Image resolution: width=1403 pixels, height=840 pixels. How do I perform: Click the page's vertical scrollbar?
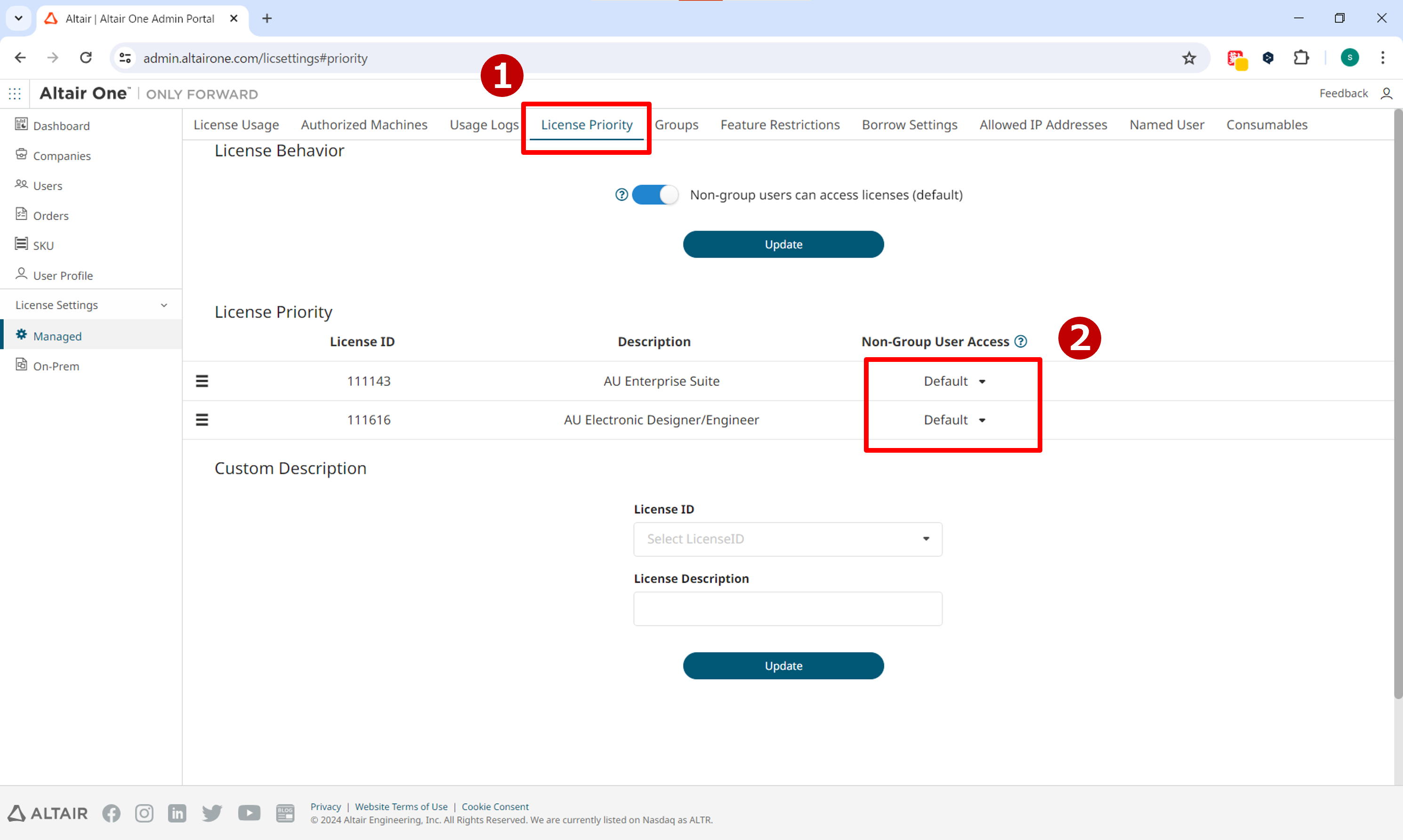1397,396
